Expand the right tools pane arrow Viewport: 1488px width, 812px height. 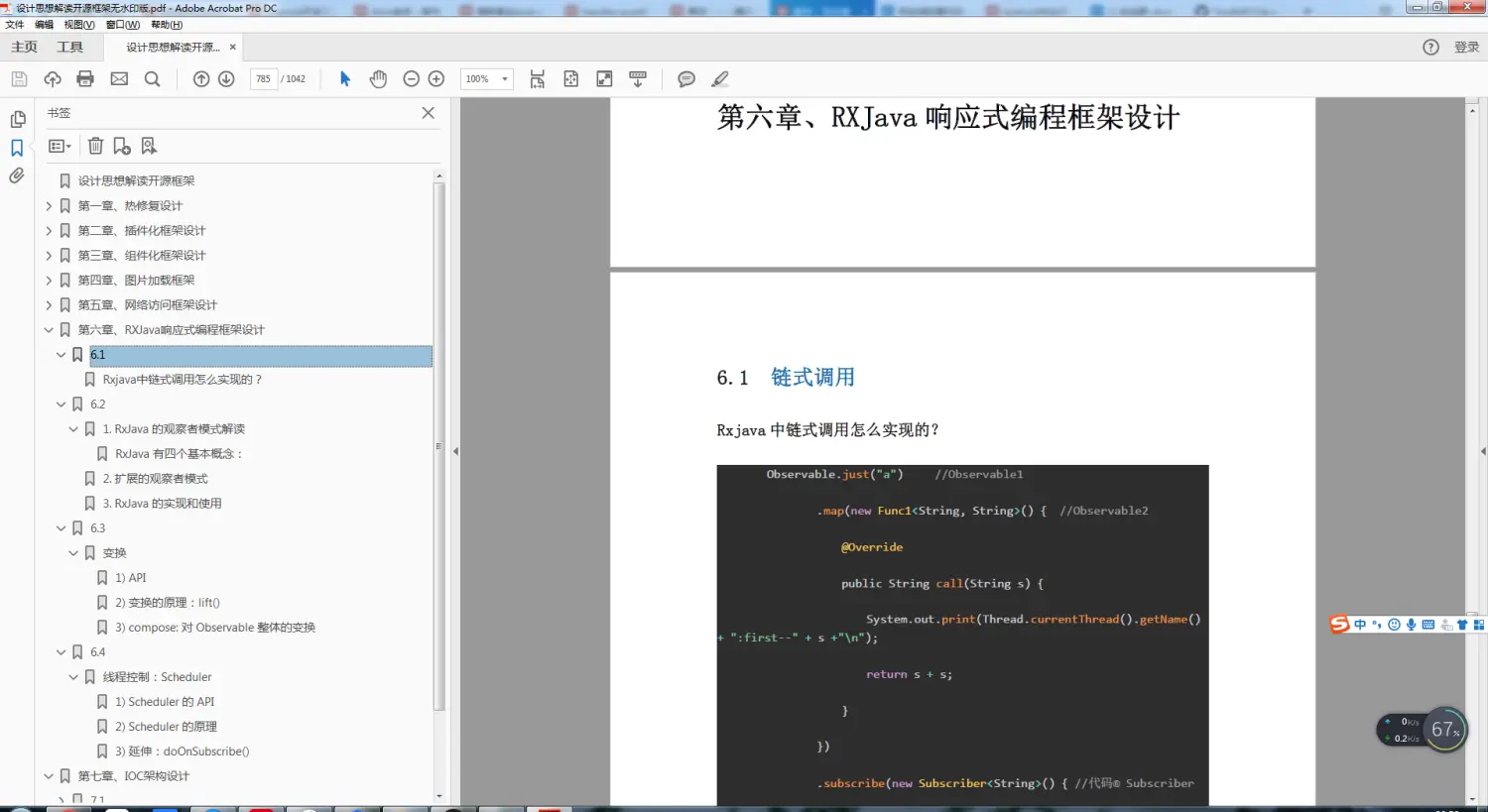click(1482, 451)
